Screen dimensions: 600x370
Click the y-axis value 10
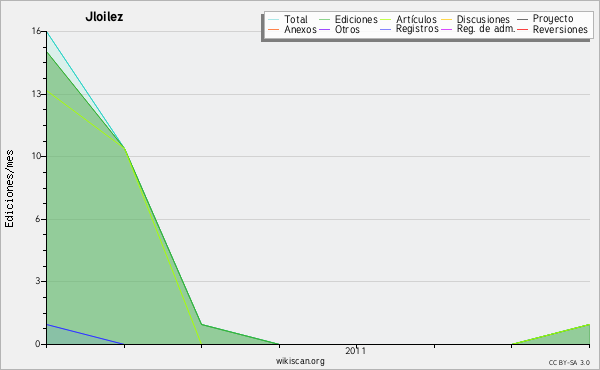click(36, 156)
